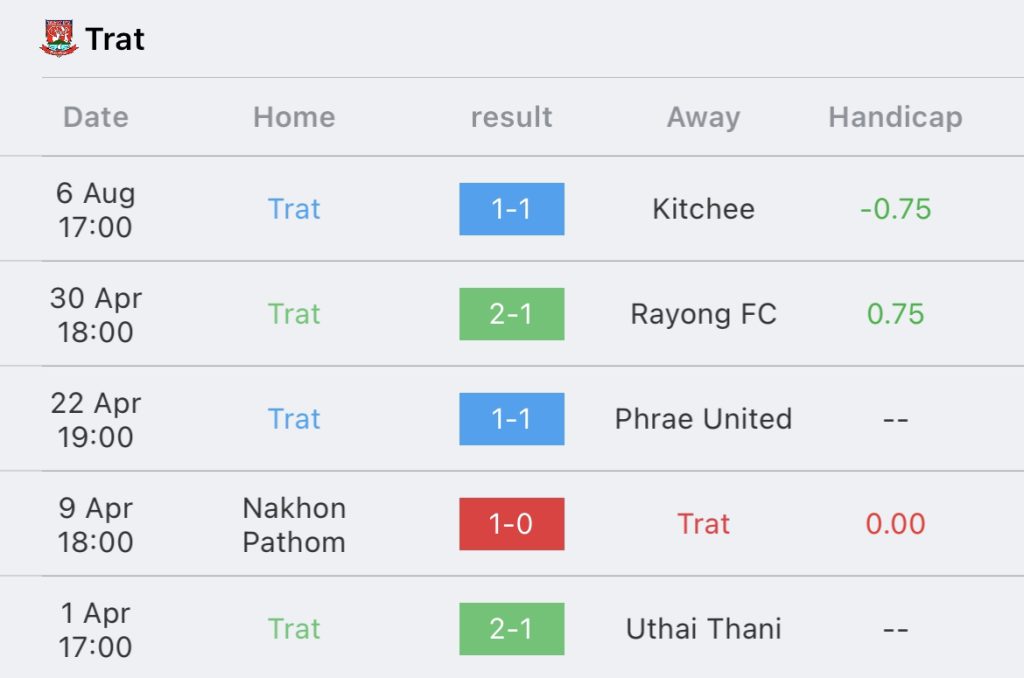Screen dimensions: 1024x678
Task: Open the 2-1 result against Rayong FC
Action: click(511, 314)
